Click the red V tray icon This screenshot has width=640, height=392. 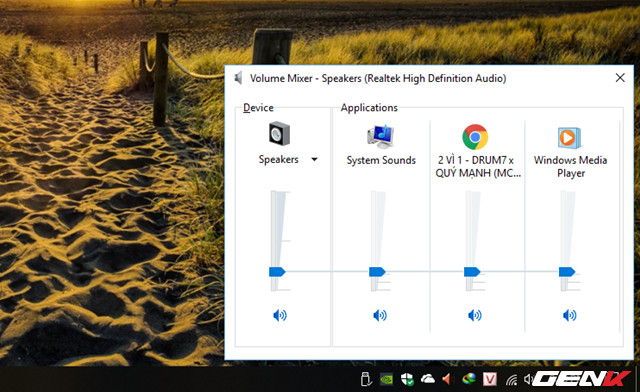point(489,379)
